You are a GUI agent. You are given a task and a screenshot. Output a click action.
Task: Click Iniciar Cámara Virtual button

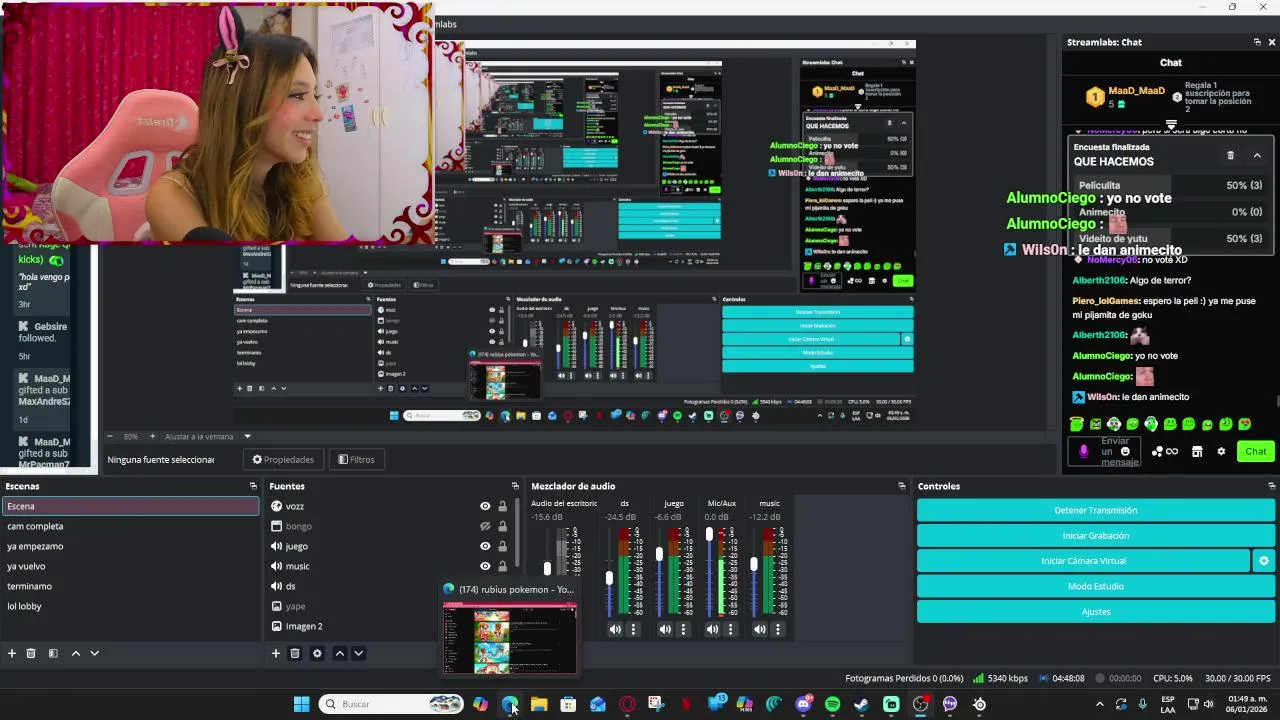(1083, 561)
